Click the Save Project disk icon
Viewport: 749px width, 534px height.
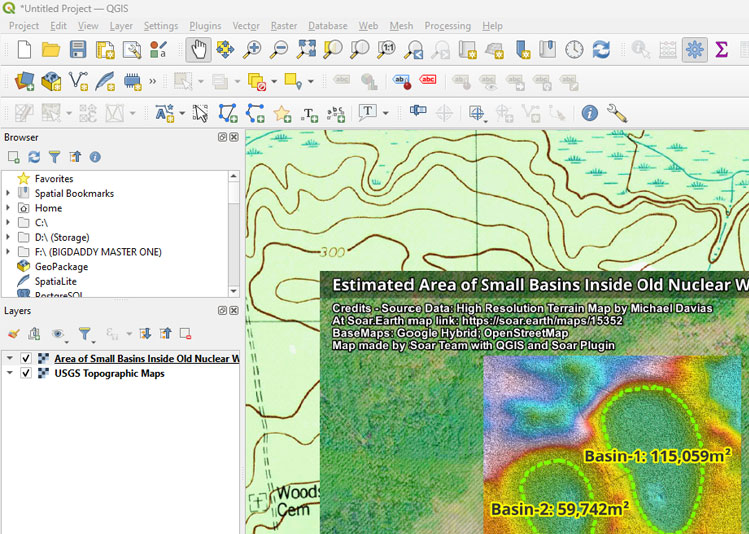pos(77,49)
